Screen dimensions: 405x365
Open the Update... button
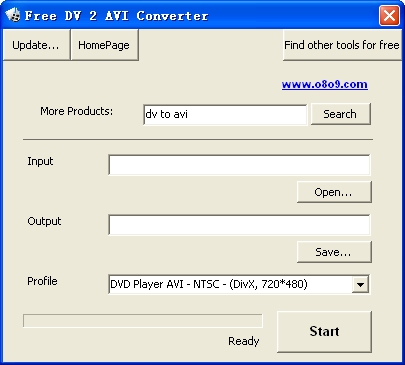(36, 45)
